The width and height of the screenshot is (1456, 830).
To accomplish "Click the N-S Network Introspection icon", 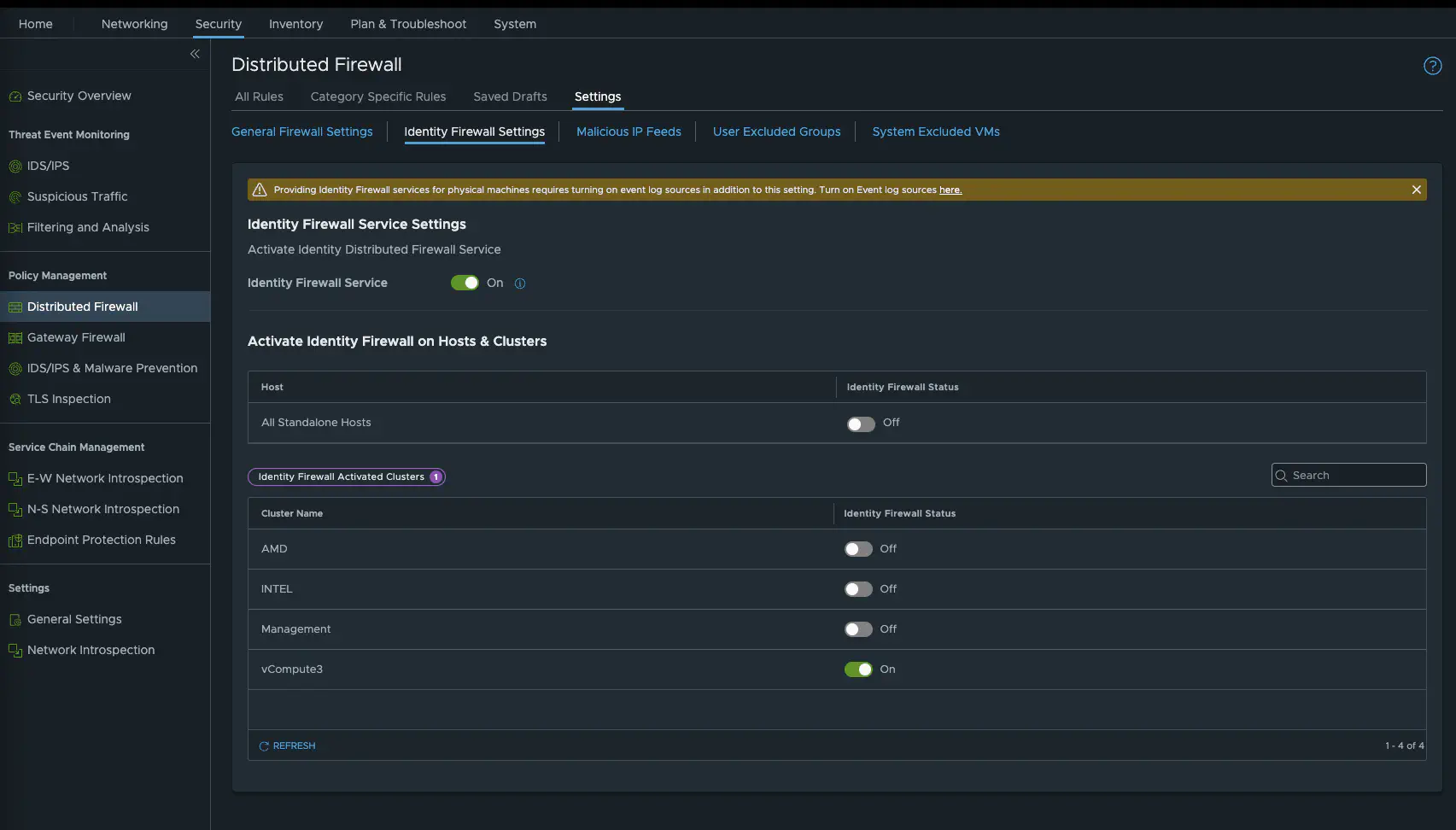I will click(15, 510).
